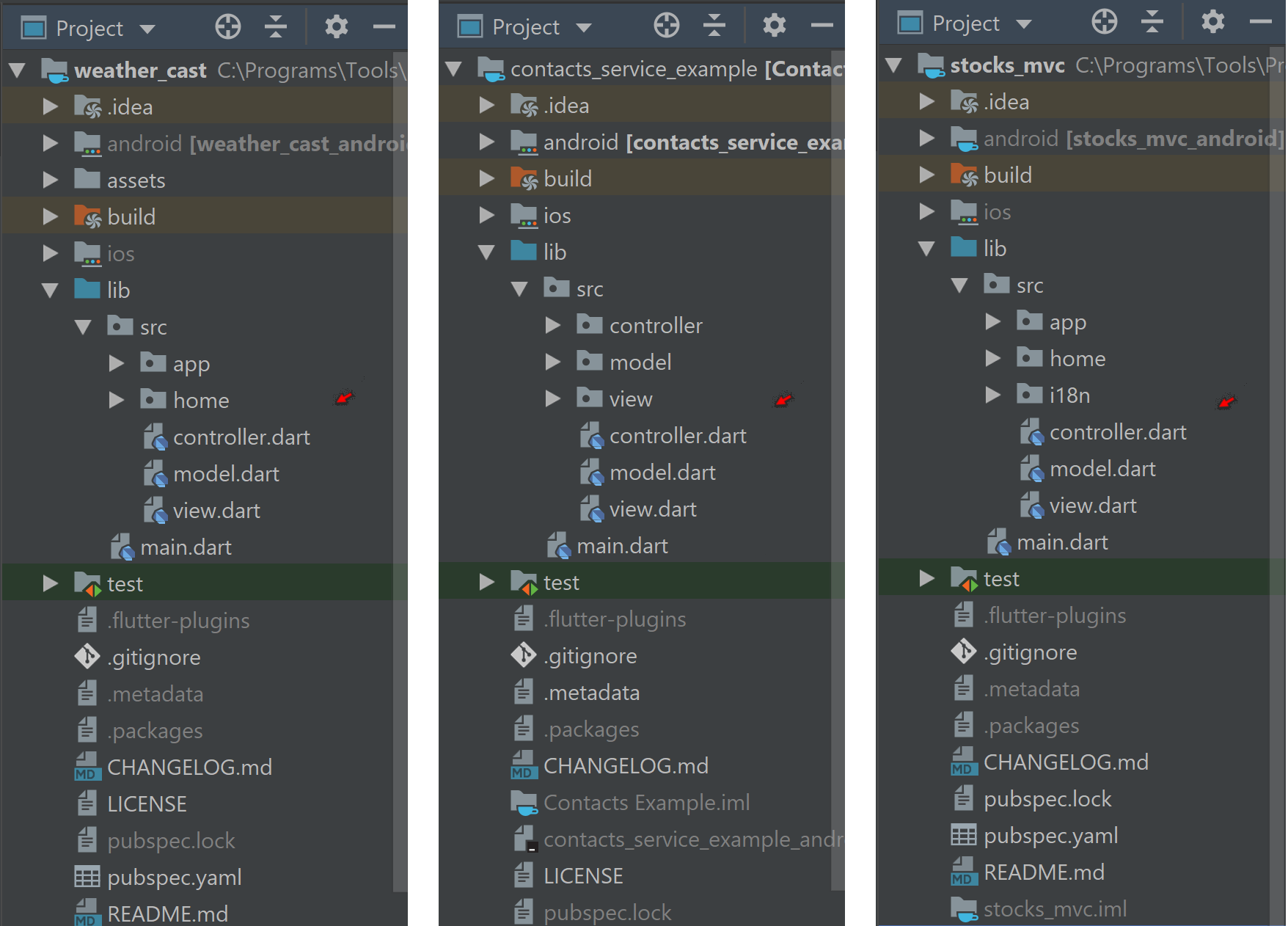The height and width of the screenshot is (926, 1288).
Task: Select the build folder in weather_cast
Action: tap(132, 216)
